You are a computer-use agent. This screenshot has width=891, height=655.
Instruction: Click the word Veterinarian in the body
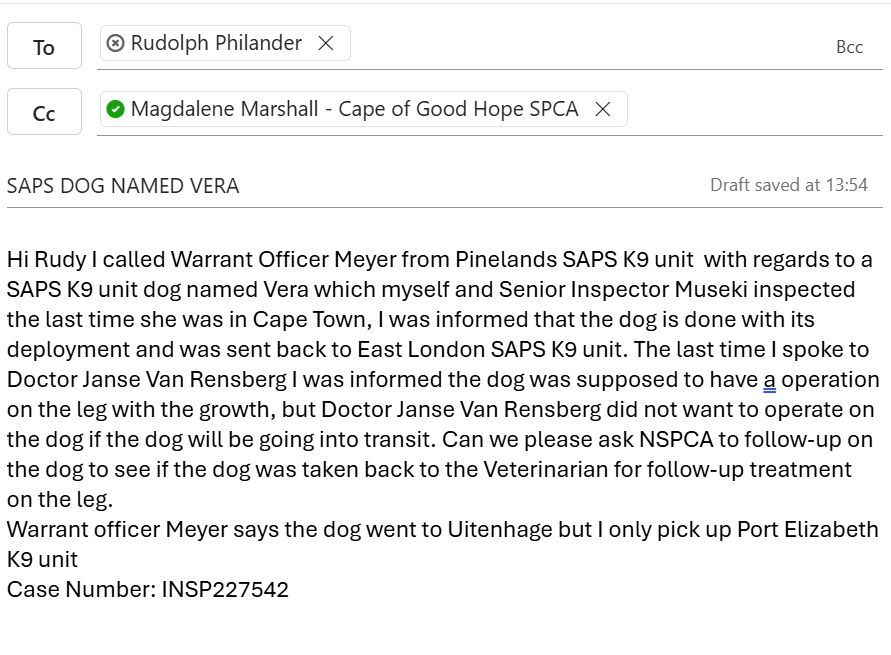(546, 470)
